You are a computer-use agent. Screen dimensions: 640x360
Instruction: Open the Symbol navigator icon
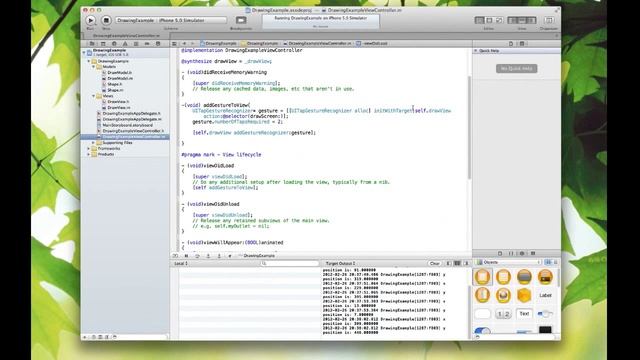[103, 44]
